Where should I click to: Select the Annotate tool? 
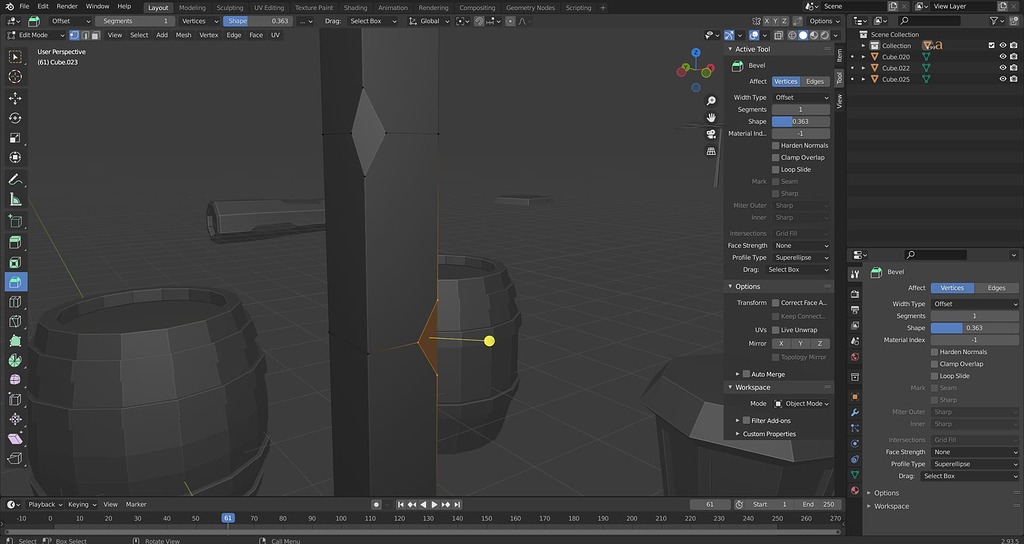(x=15, y=179)
